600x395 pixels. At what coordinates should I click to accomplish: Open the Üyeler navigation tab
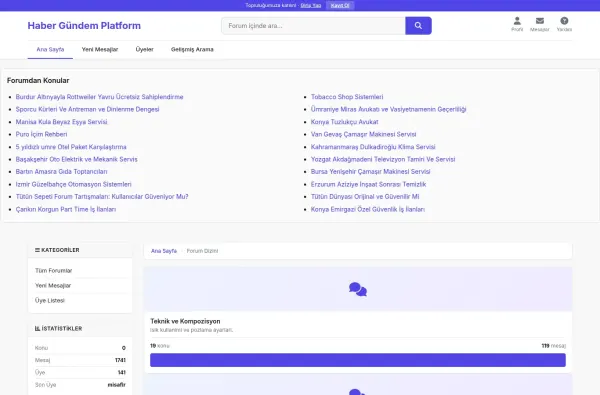[145, 49]
